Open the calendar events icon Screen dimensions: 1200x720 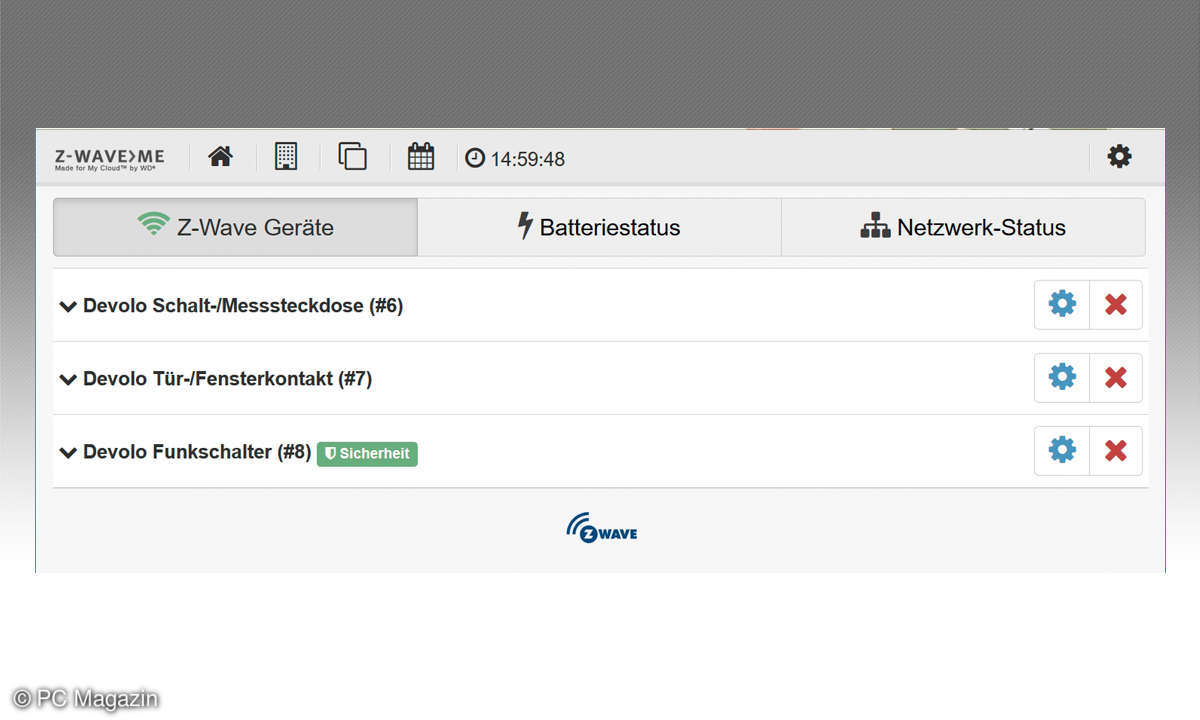(x=421, y=156)
